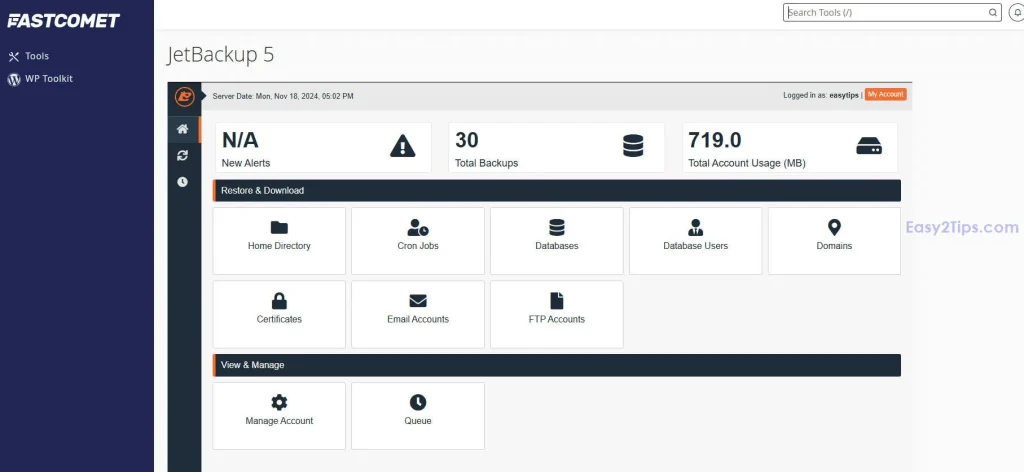Screen dimensions: 1024x472
Task: Click the FTP Accounts file icon
Action: point(556,300)
